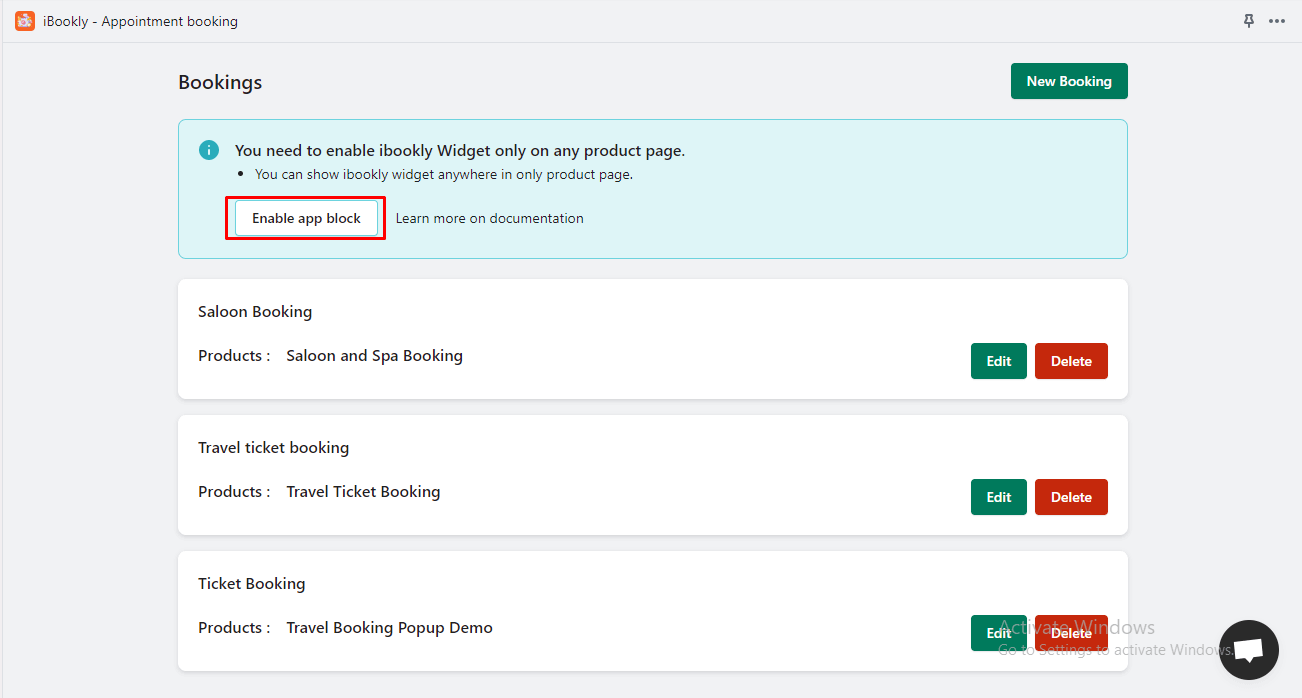This screenshot has height=698, width=1302.
Task: Open the chat support bubble
Action: click(x=1249, y=650)
